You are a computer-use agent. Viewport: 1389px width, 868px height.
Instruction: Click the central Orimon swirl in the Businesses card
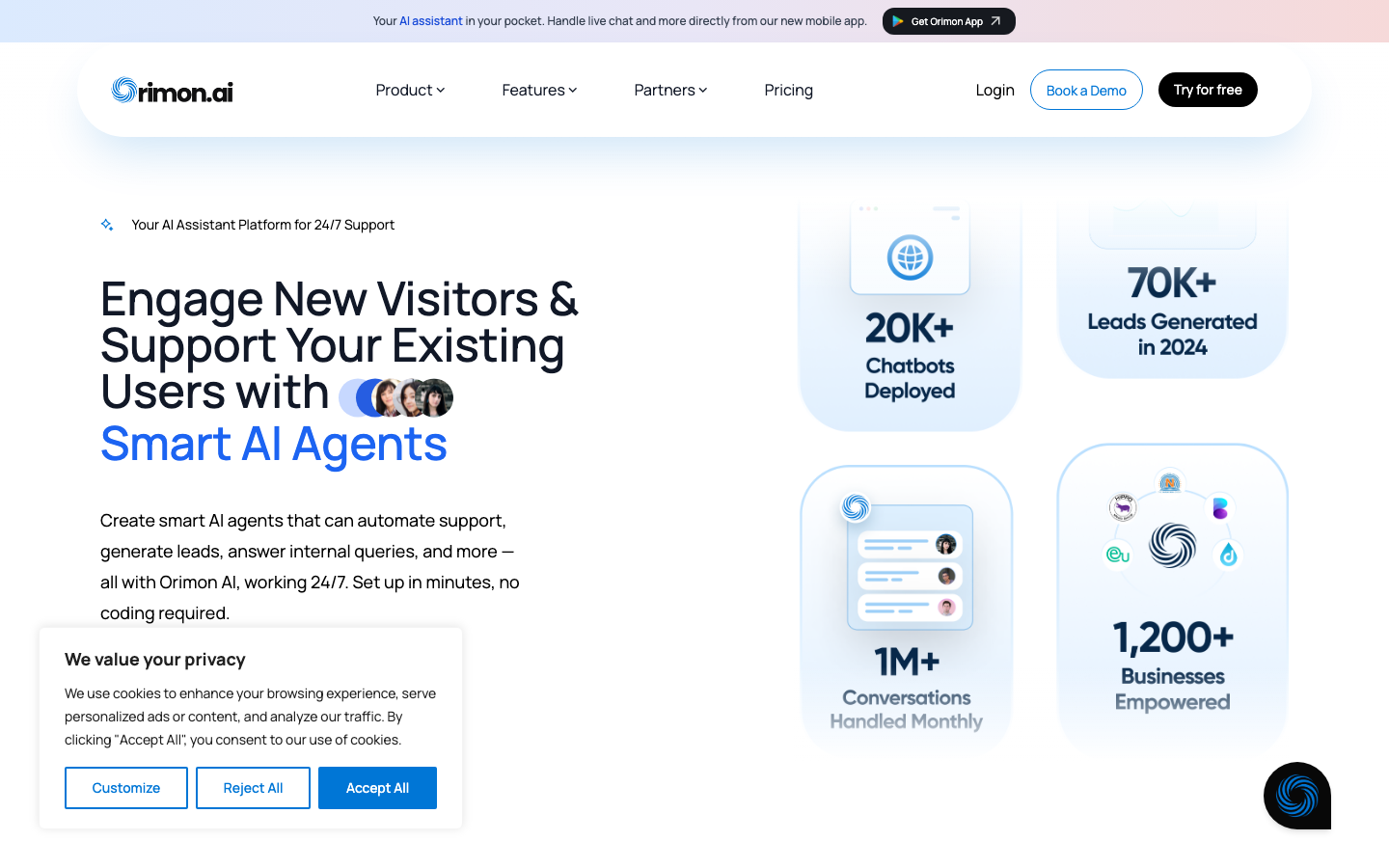[1172, 545]
